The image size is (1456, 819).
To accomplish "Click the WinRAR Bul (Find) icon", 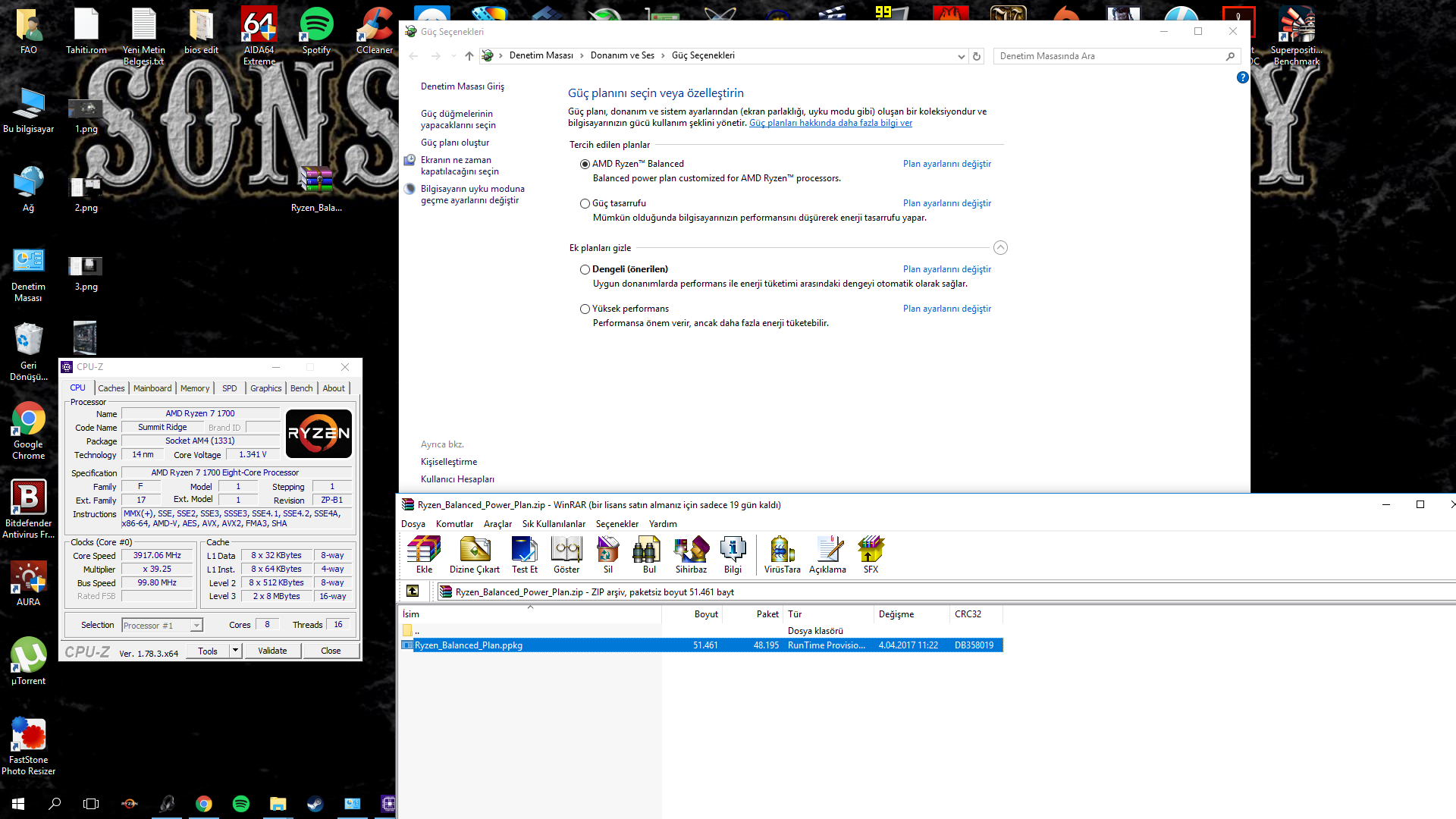I will pyautogui.click(x=649, y=554).
